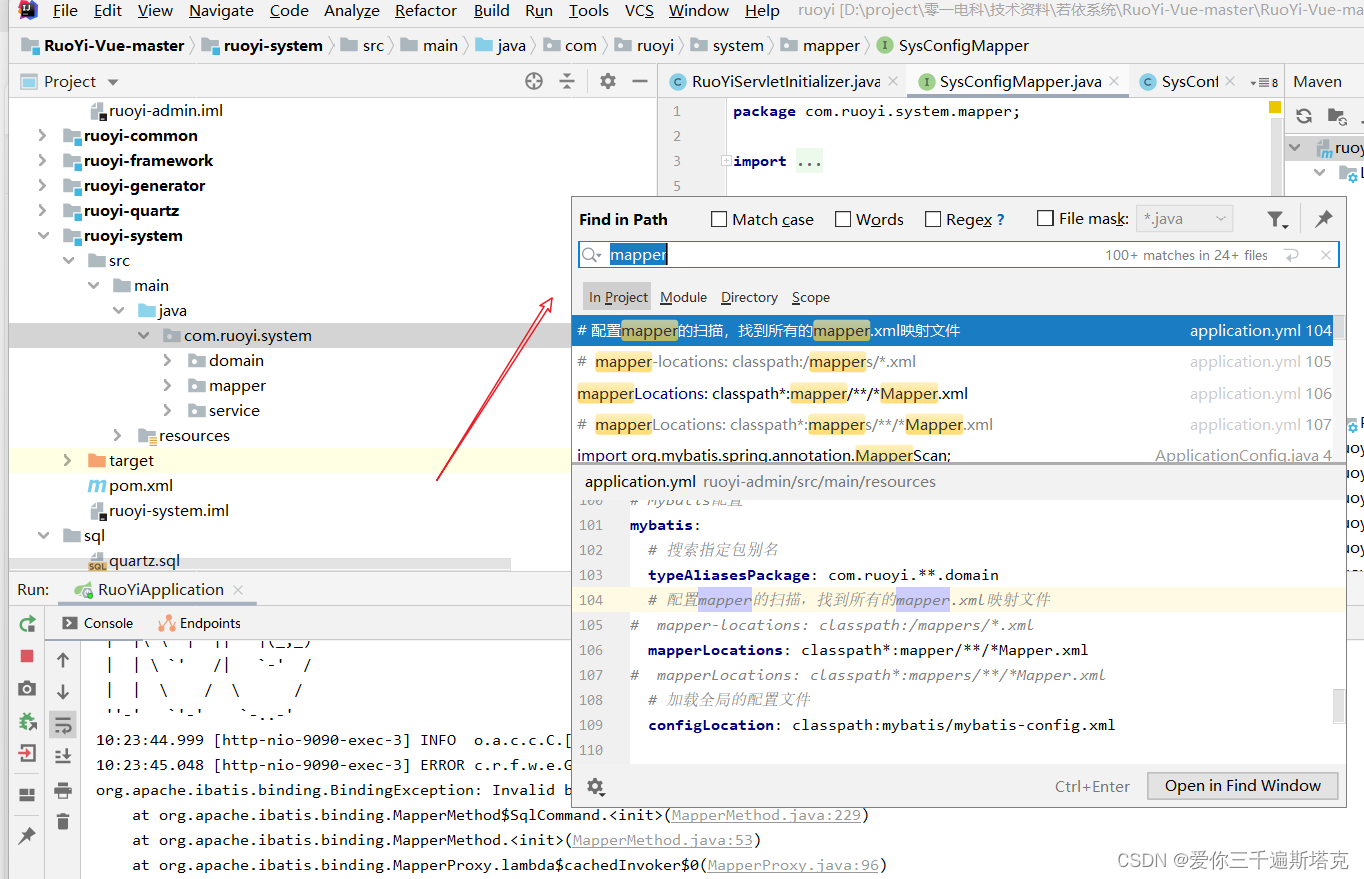Click inside the mapper search field
The image size is (1364, 879).
pyautogui.click(x=638, y=254)
